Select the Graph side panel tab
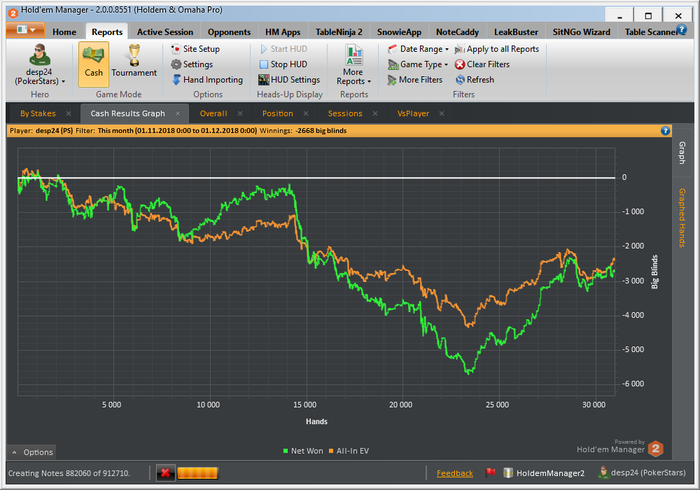 tap(682, 153)
